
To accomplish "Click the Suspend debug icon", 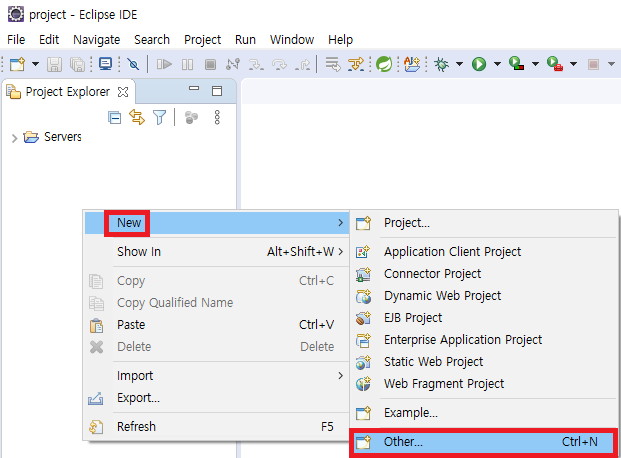I will click(x=187, y=64).
